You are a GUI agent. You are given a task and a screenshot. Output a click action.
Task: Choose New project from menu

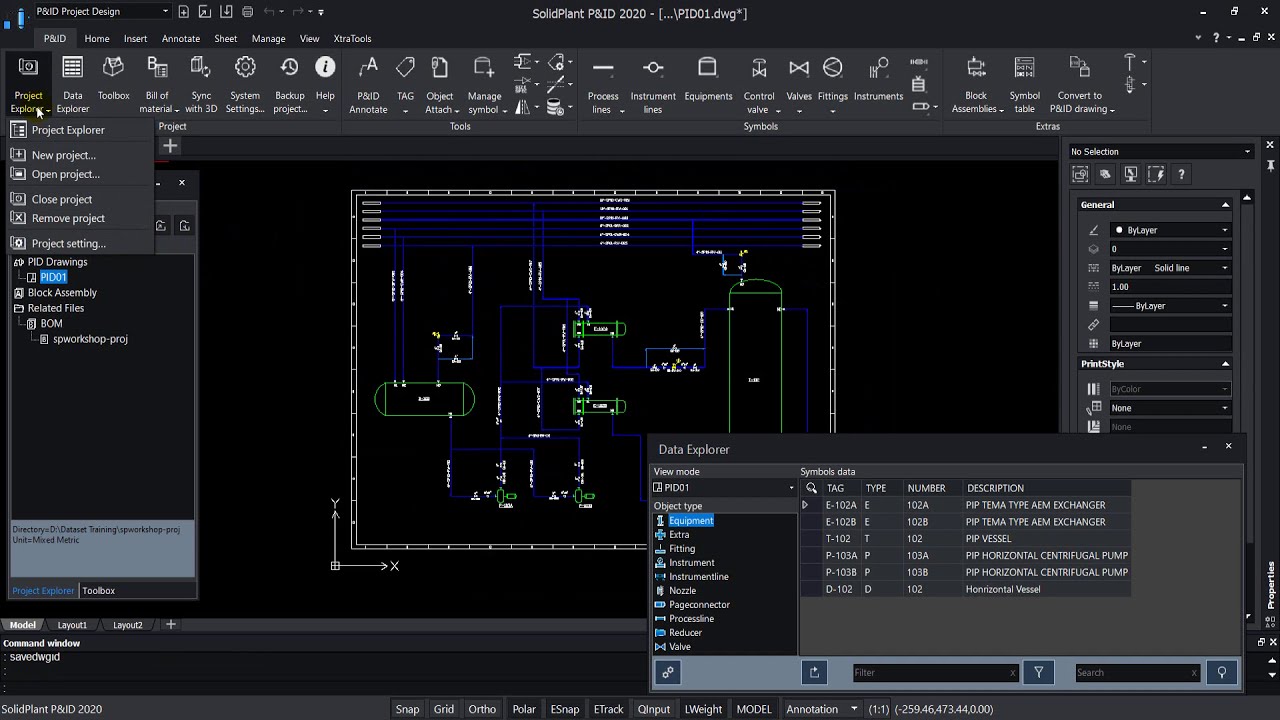tap(64, 155)
